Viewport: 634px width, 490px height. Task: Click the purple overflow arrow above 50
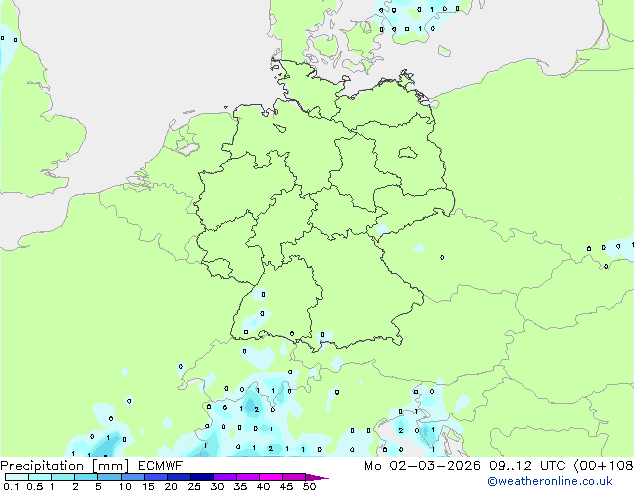(x=317, y=477)
